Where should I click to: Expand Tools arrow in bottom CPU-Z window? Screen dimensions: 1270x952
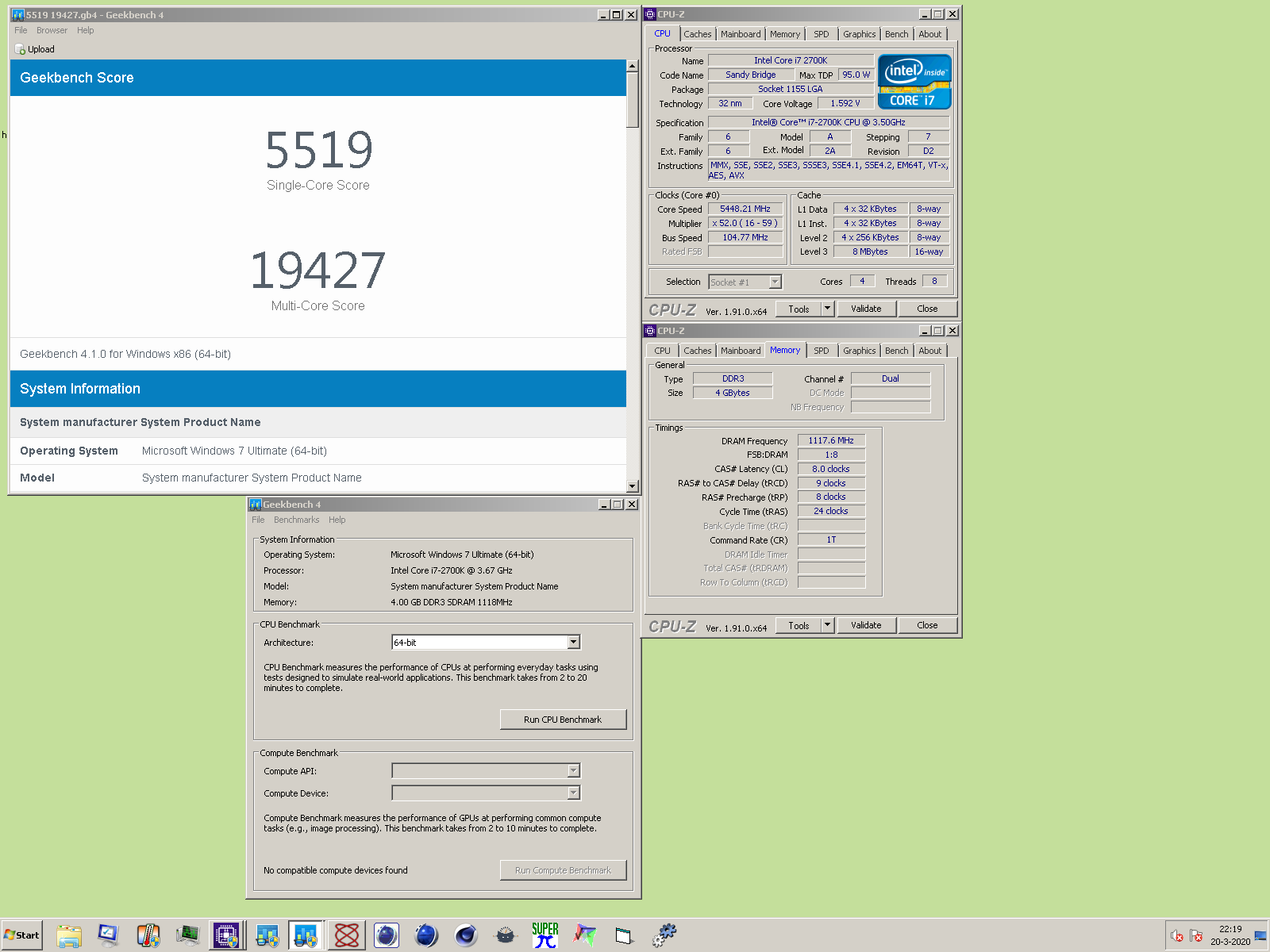click(x=827, y=625)
